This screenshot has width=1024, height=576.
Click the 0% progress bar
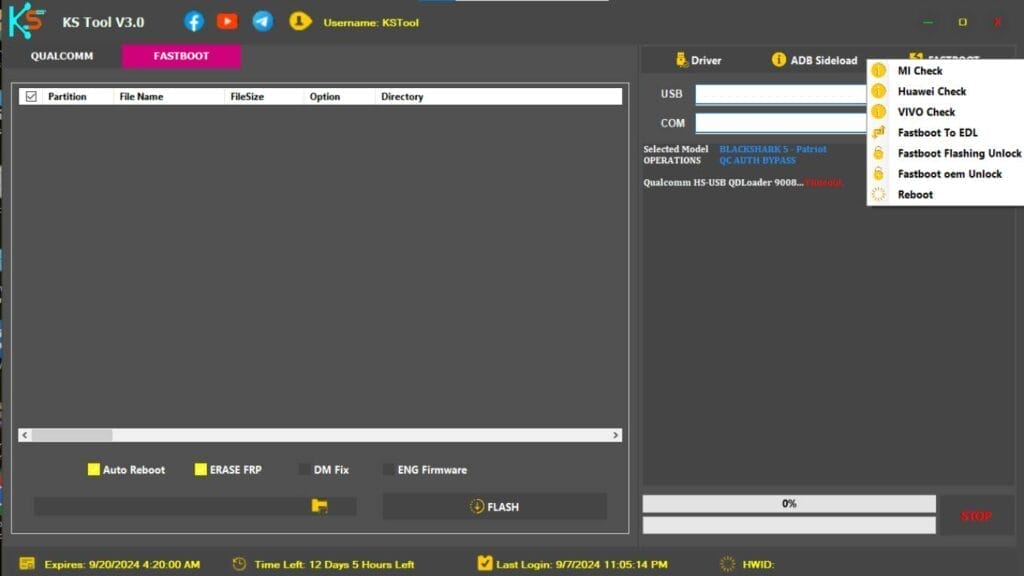789,503
